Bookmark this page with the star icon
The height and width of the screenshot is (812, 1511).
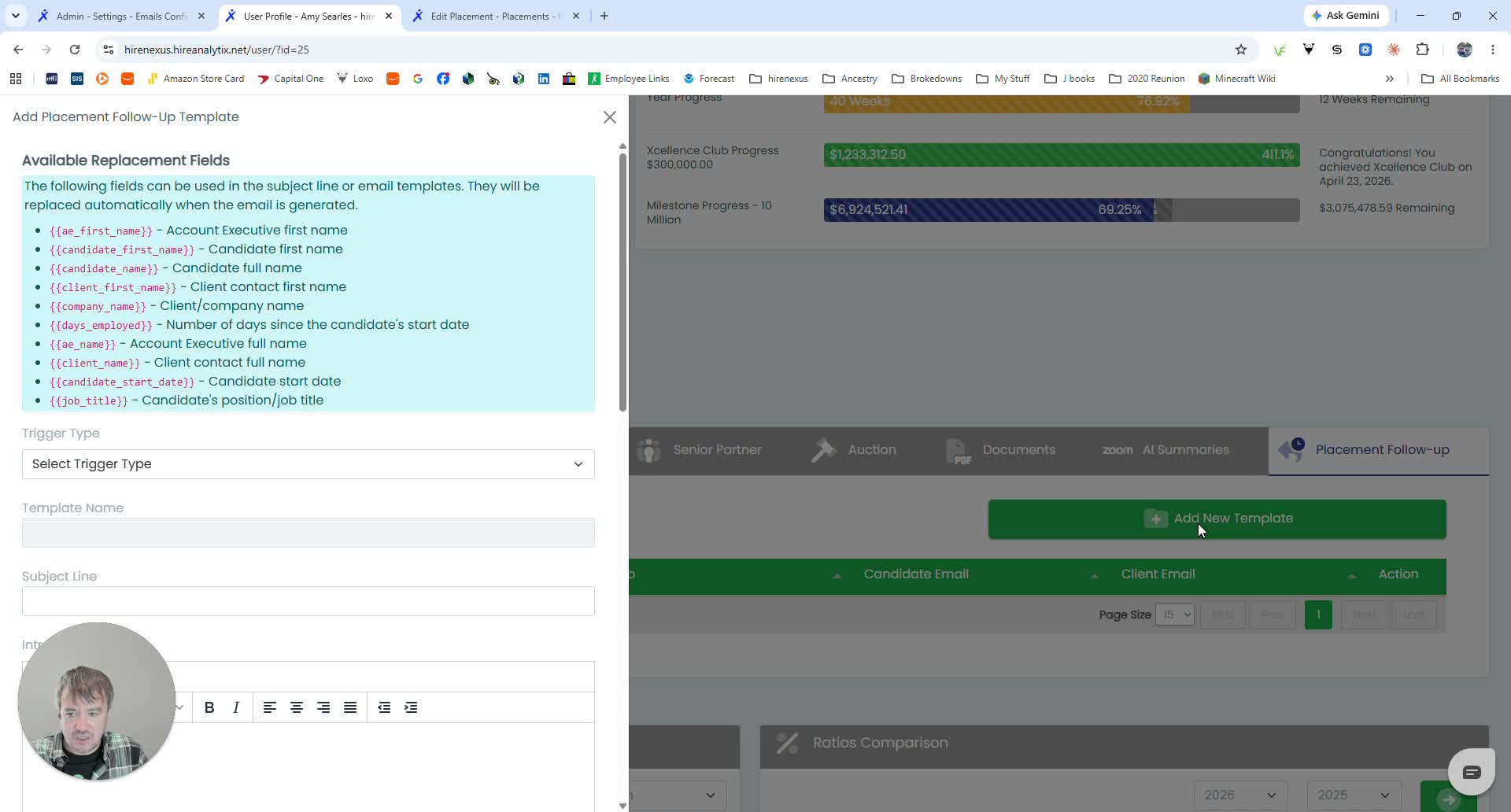coord(1241,50)
